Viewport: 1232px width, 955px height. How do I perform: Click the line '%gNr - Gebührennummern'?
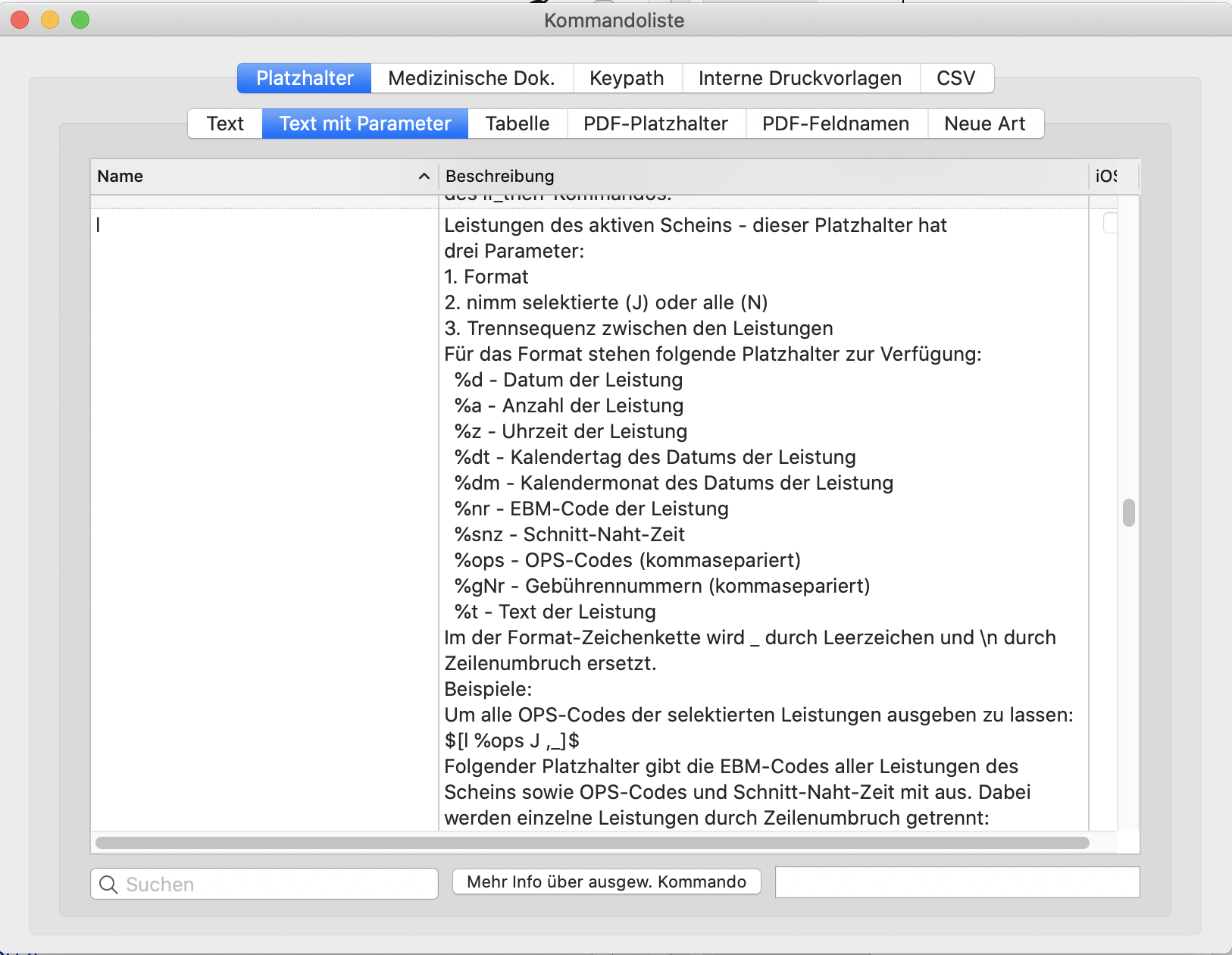(x=661, y=586)
